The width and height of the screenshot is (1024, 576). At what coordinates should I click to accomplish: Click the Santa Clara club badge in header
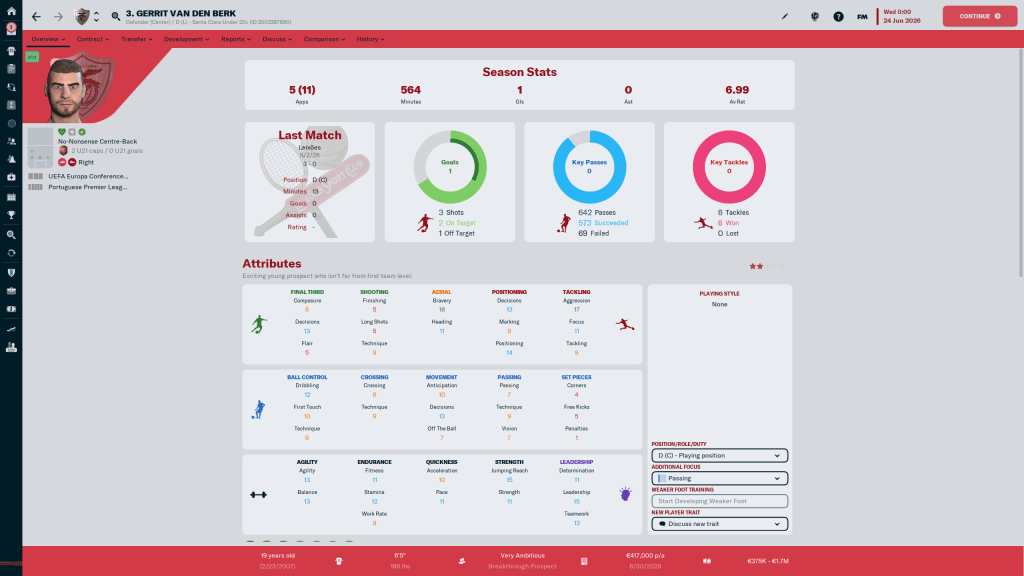click(83, 16)
